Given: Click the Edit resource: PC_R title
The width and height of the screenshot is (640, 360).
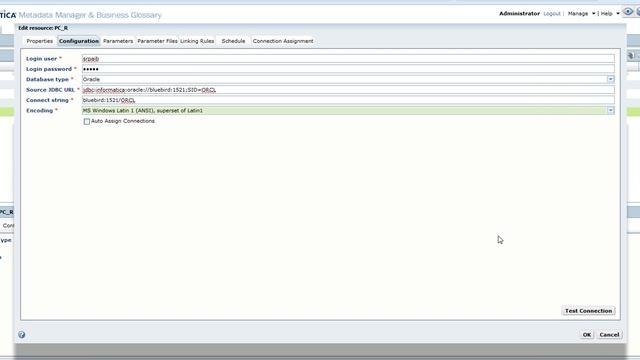Looking at the screenshot, I should point(43,28).
